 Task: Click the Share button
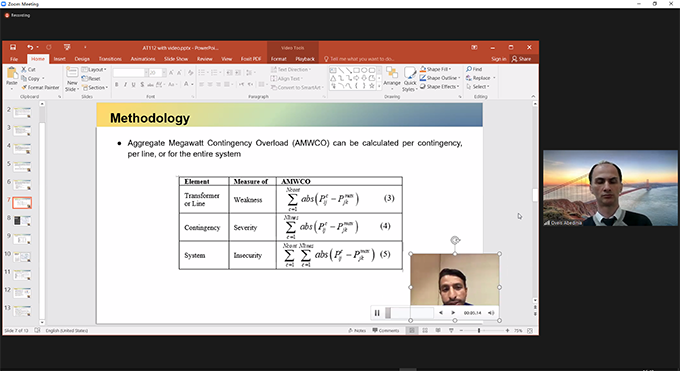coord(521,59)
